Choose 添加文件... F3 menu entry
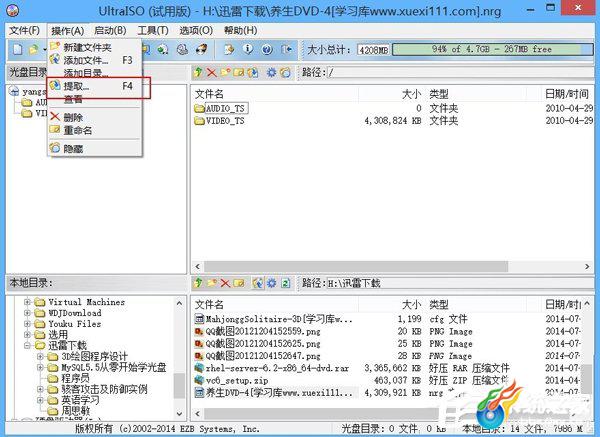600x437 pixels. [x=95, y=60]
